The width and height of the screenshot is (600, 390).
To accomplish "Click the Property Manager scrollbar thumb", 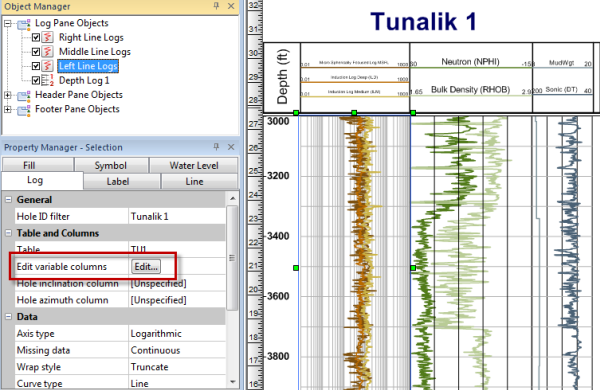I will [x=232, y=258].
